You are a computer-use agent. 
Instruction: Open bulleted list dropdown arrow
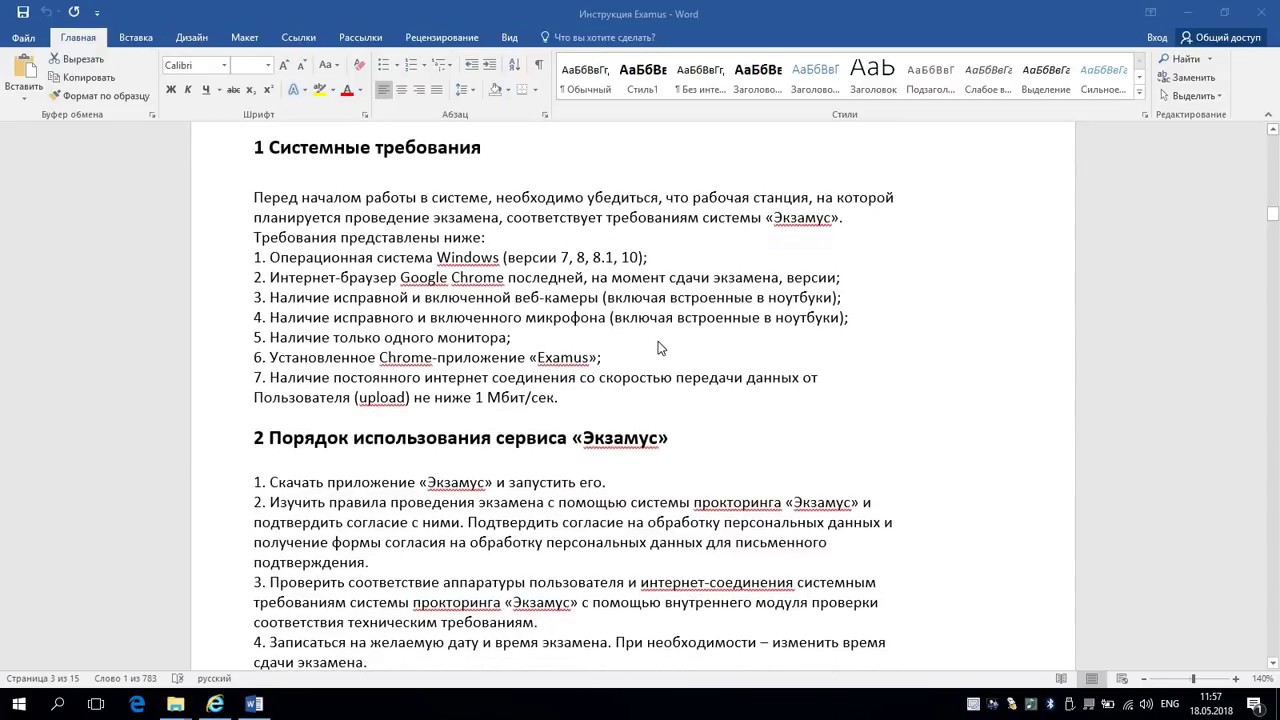coord(395,65)
